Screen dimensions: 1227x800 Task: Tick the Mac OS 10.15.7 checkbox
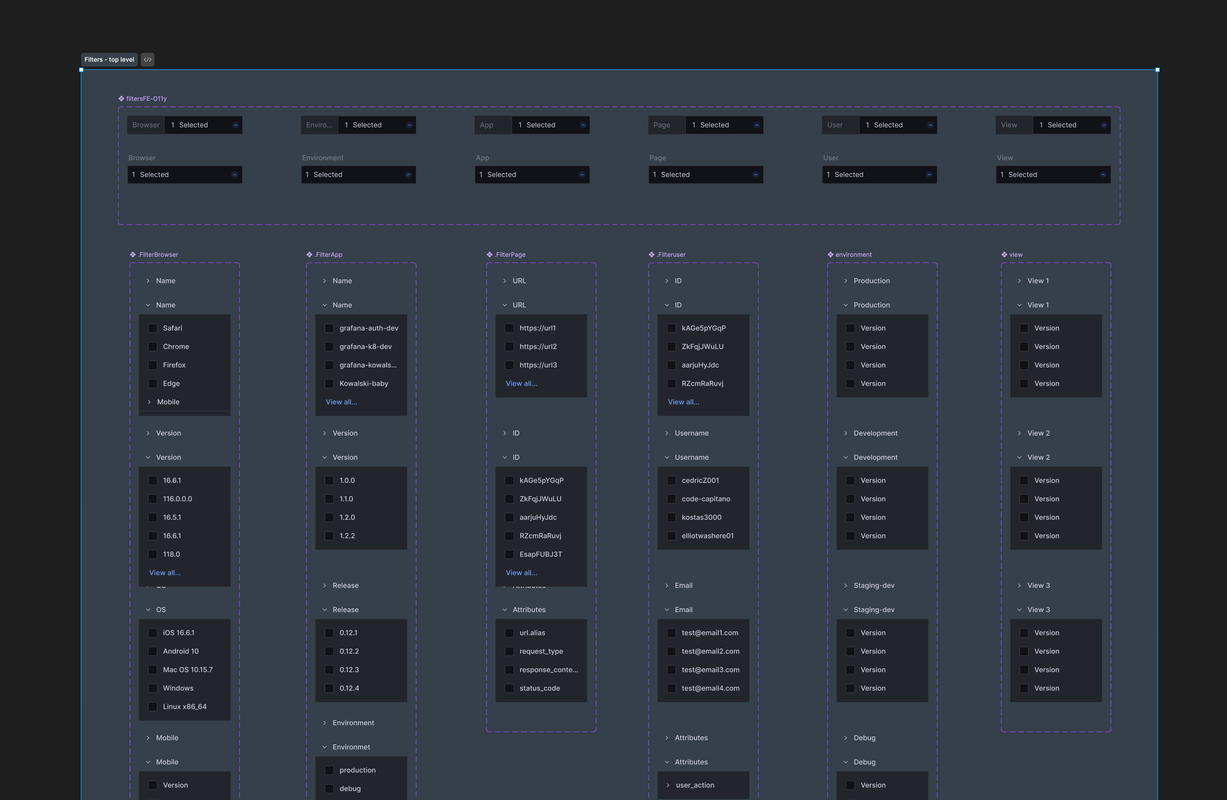153,670
